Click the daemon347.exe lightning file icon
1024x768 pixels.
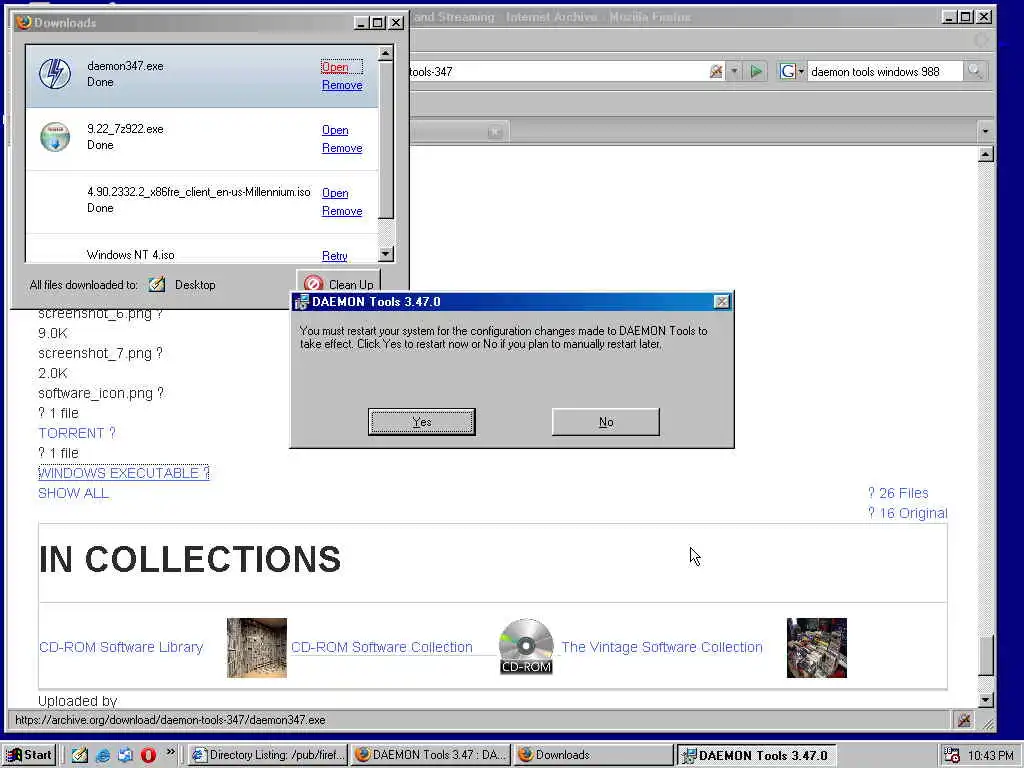(x=55, y=74)
